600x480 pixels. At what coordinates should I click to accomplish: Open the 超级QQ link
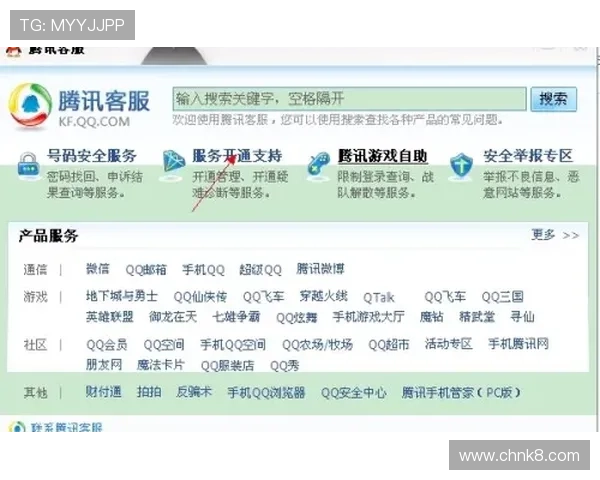click(x=261, y=269)
